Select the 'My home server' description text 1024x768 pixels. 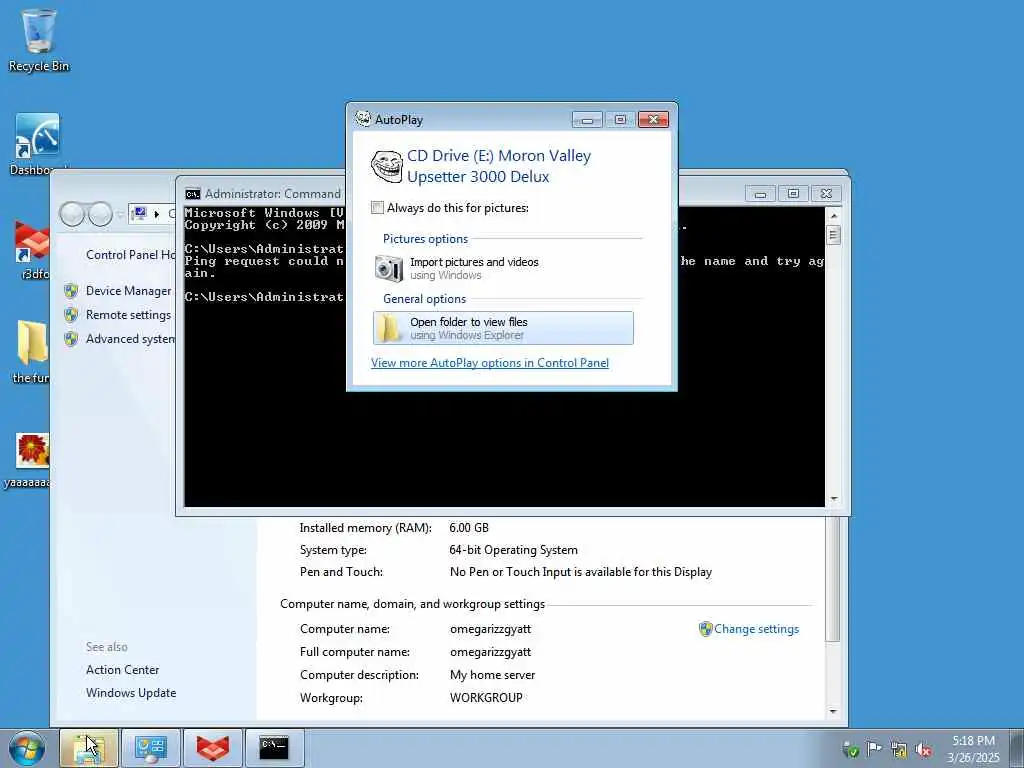pos(492,675)
